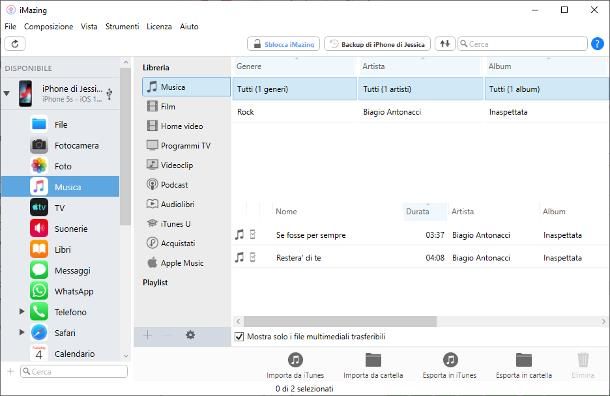Select Rock in the Genere column
Screen dimensions: 610x396
point(294,112)
